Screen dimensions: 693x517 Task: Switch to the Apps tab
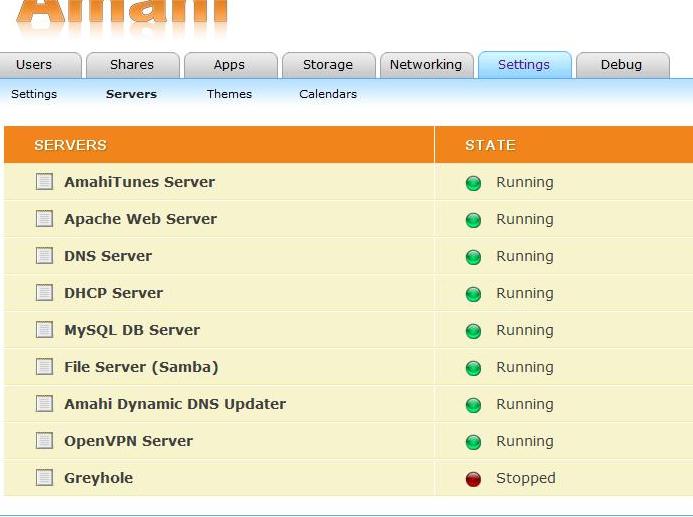tap(230, 65)
